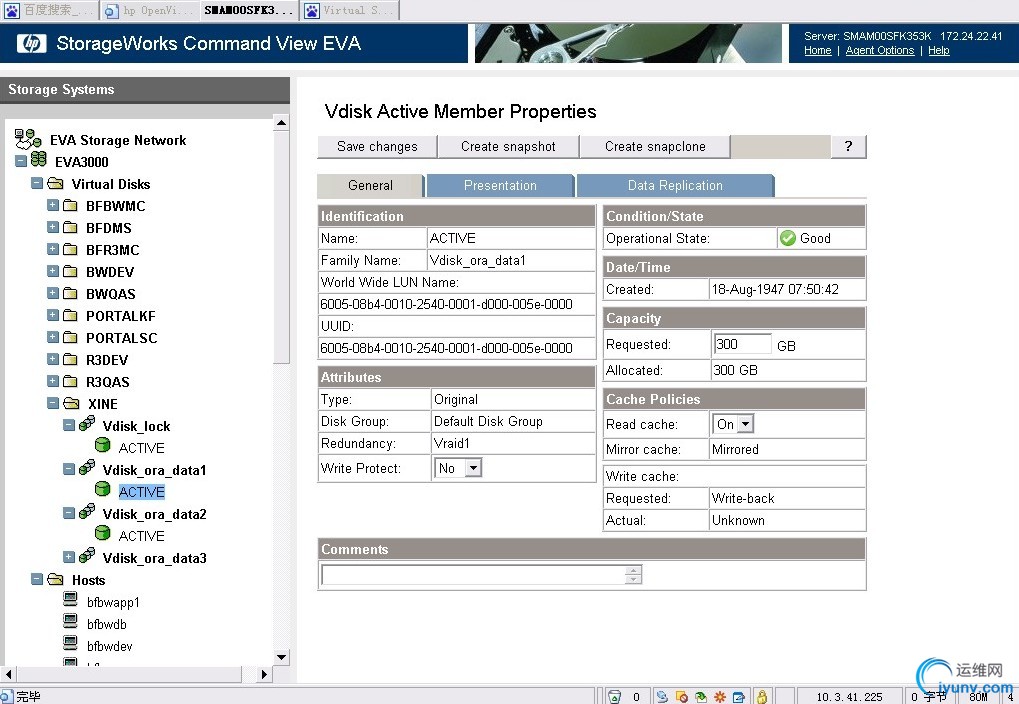Click the R3QAS folder icon
This screenshot has width=1019, height=704.
coord(70,382)
